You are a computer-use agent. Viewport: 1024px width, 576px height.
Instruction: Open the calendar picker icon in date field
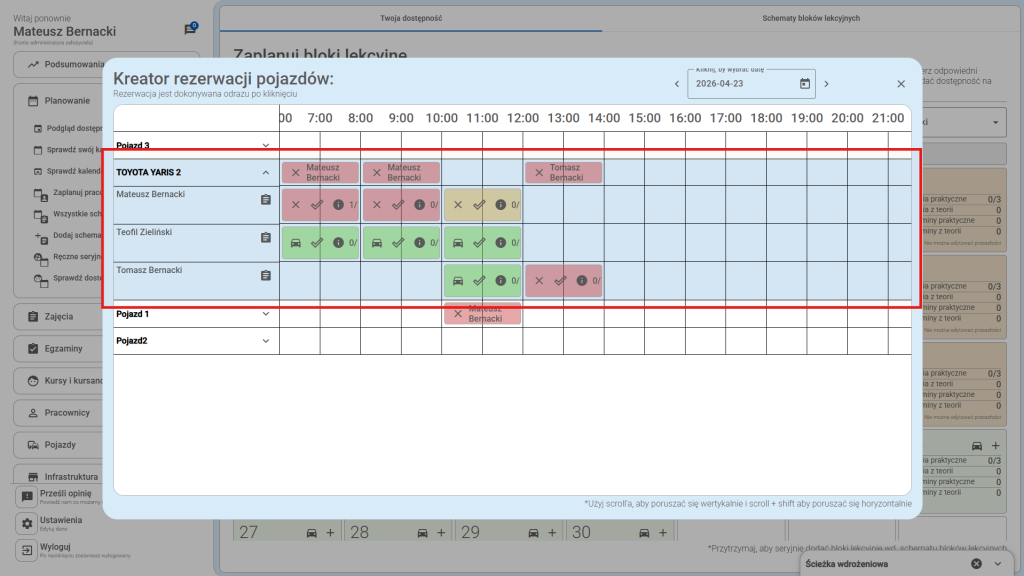[805, 84]
